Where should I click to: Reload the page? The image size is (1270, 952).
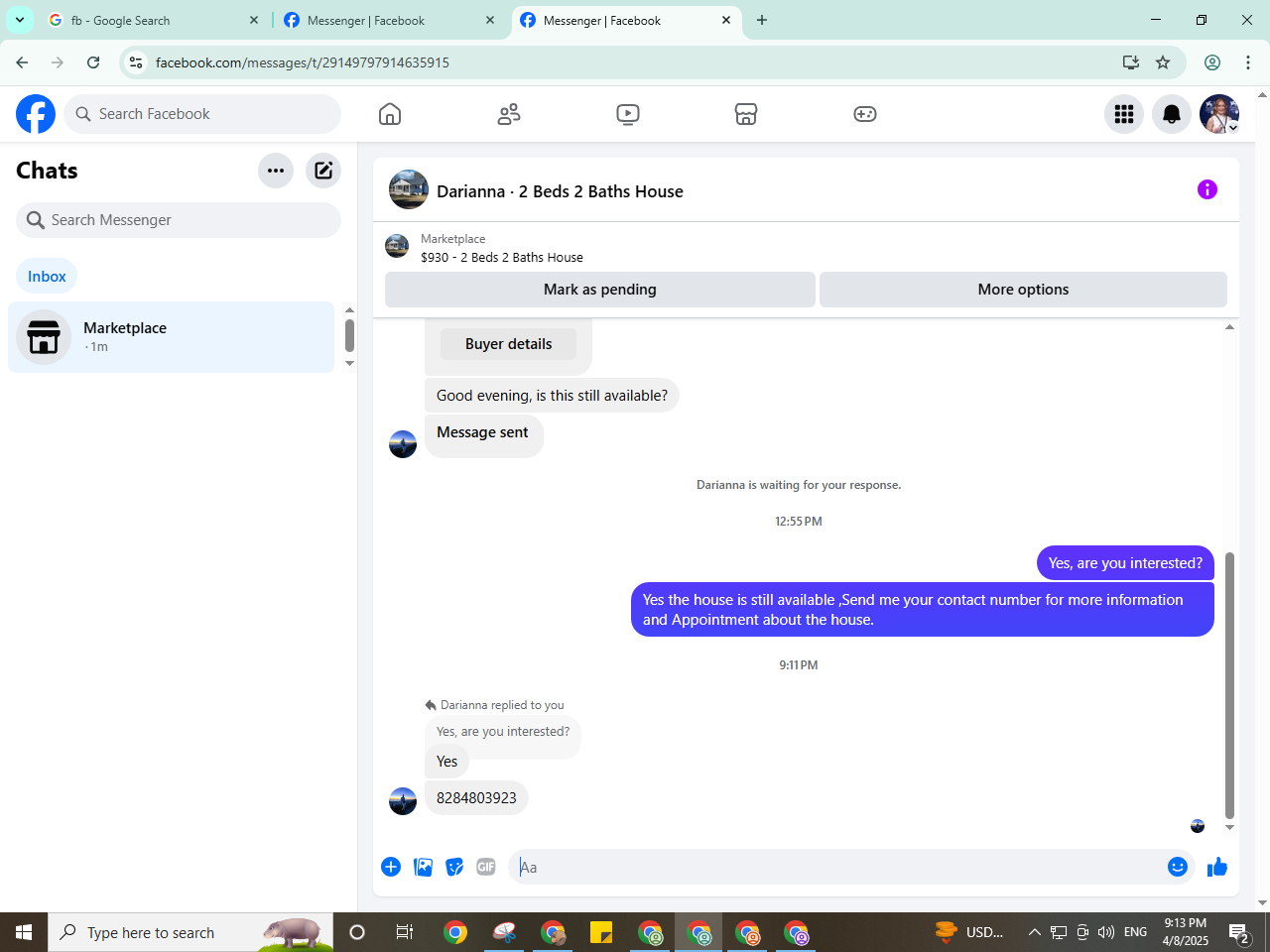tap(93, 62)
